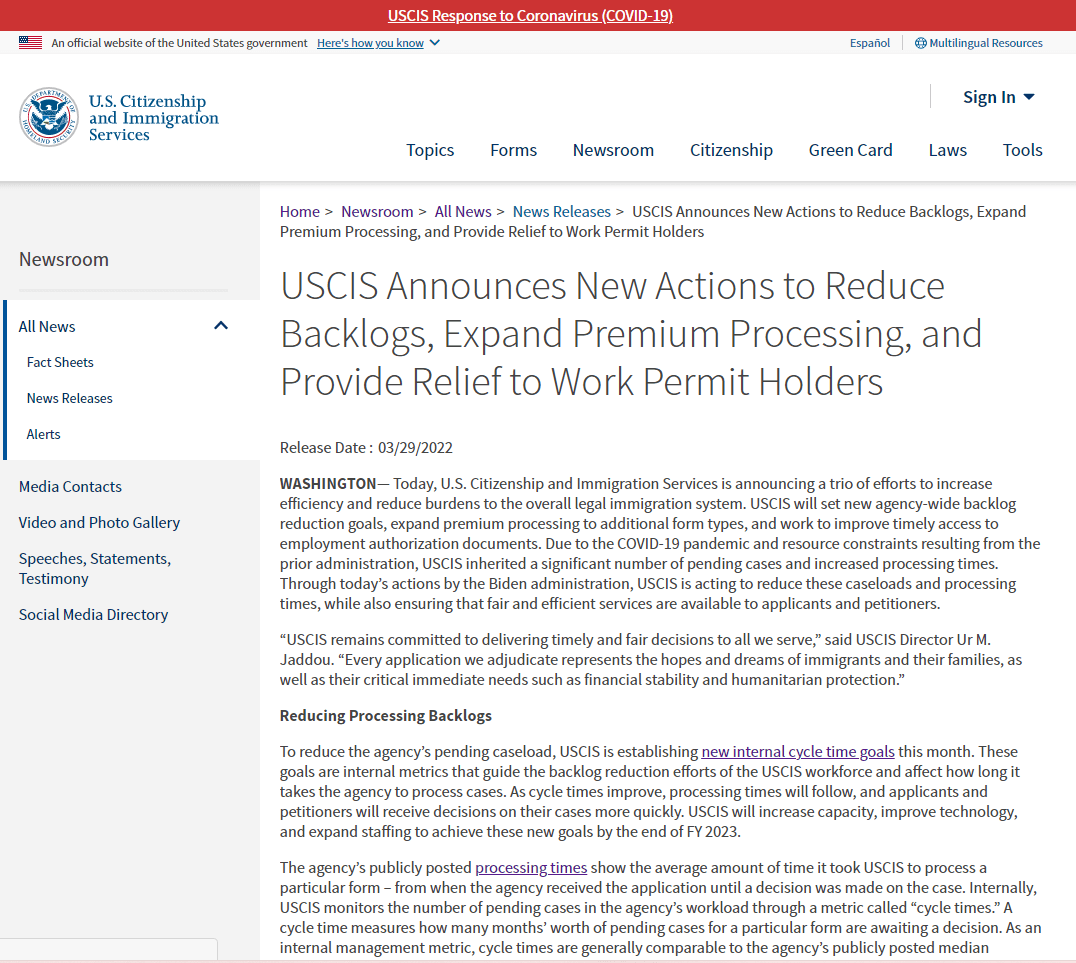
Task: Select Fact Sheets in the sidebar
Action: click(x=60, y=362)
